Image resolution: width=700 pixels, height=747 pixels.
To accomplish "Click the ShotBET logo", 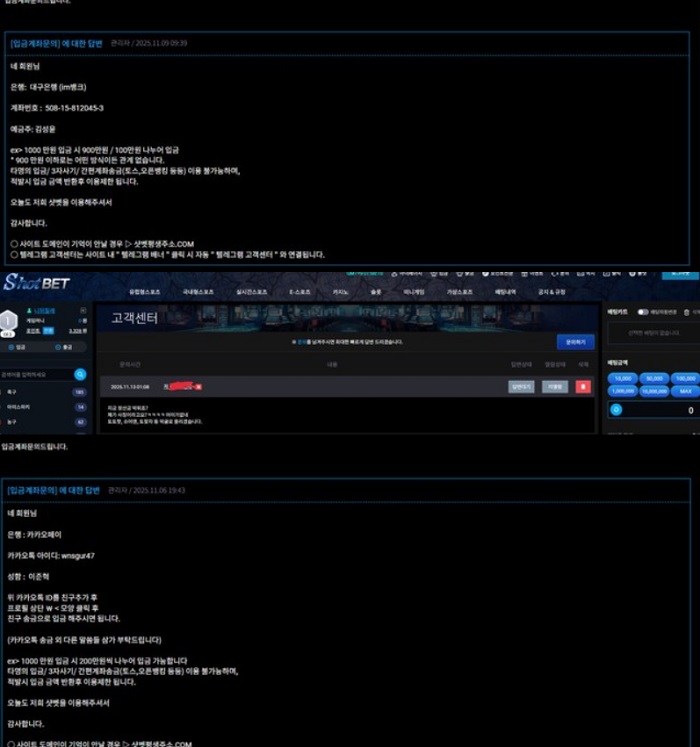I will pos(36,283).
